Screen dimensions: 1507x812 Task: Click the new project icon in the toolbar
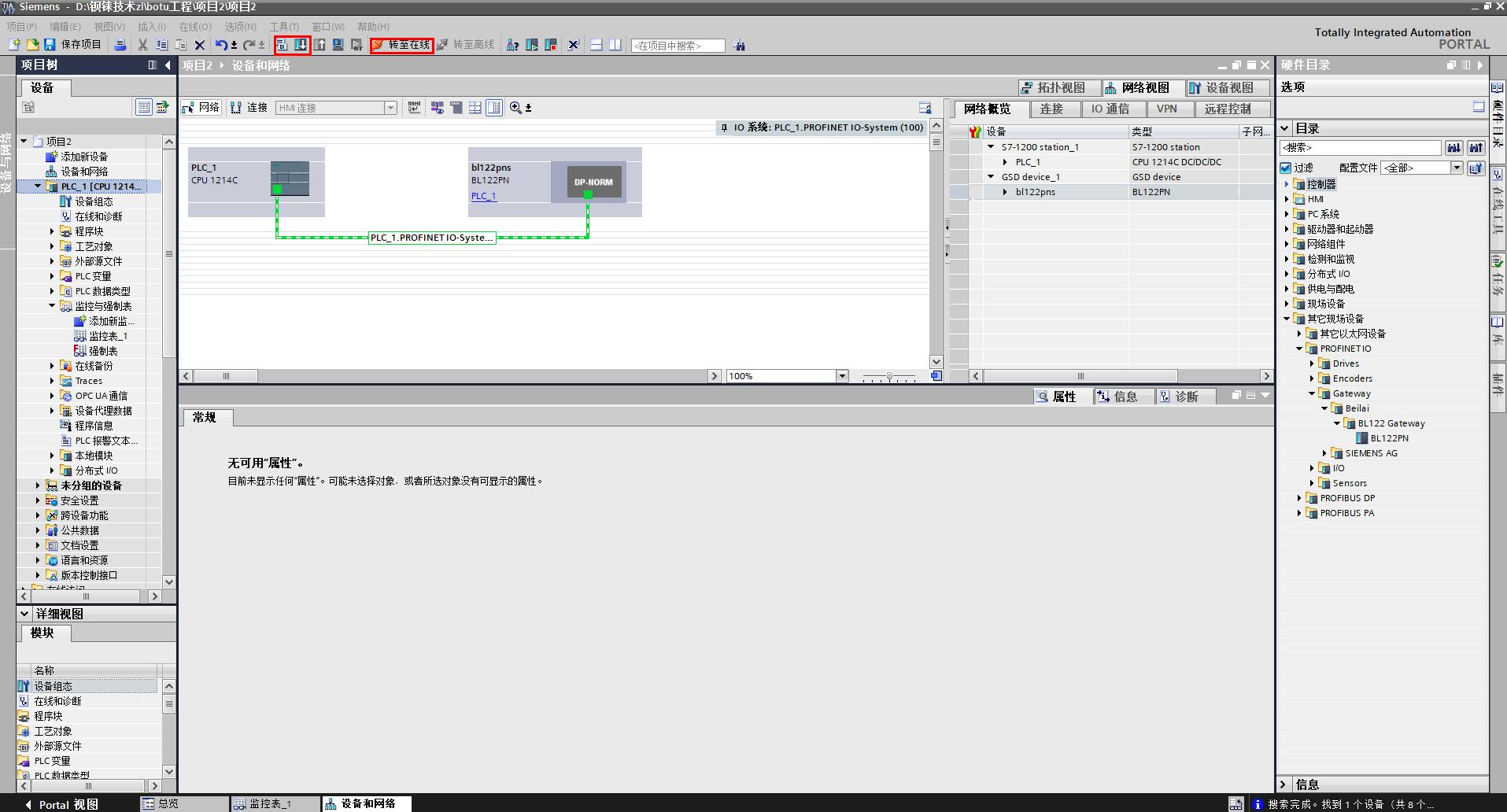(14, 45)
